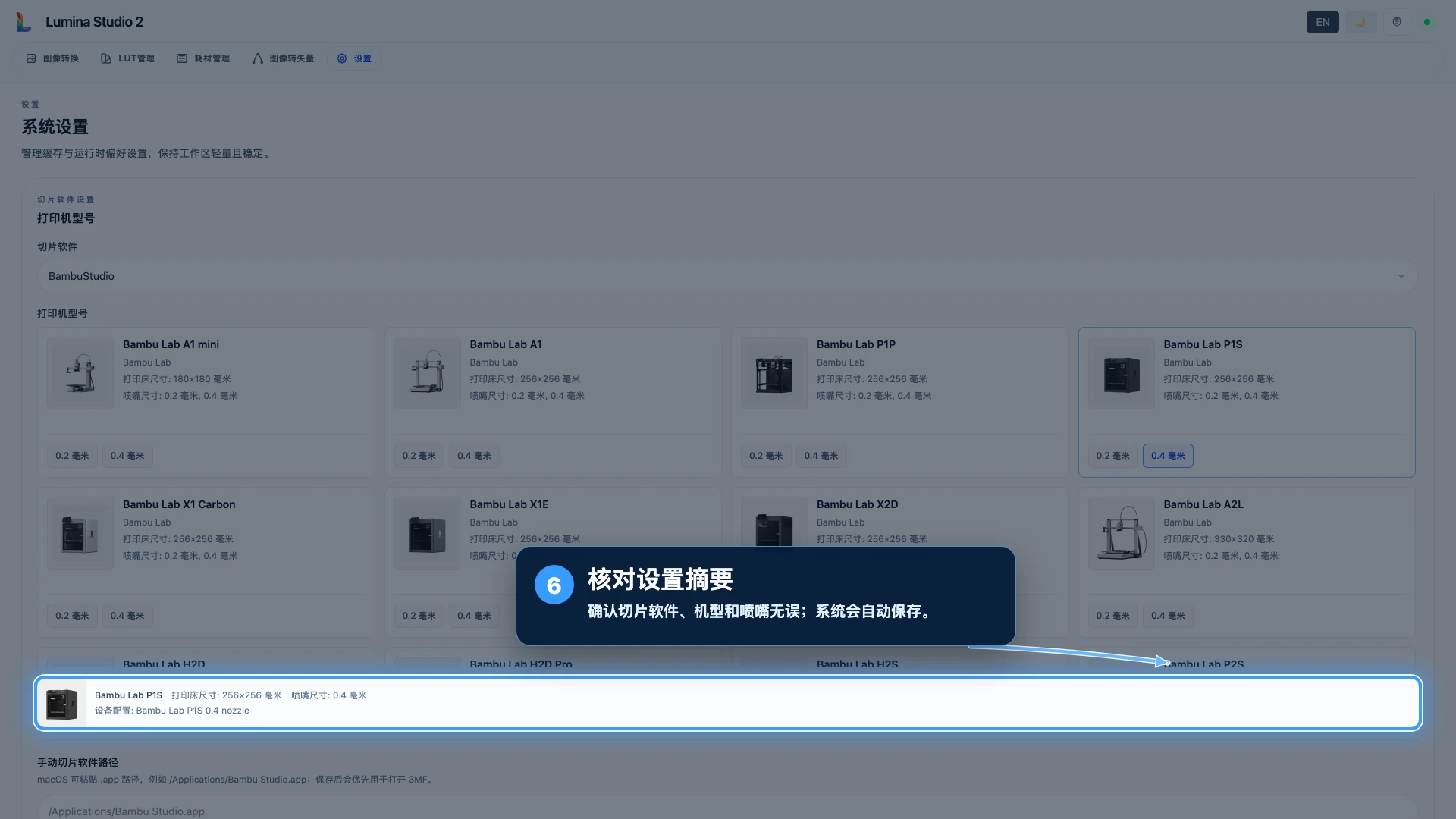
Task: Select 0.2 毫米 nozzle for X1 Carbon
Action: pyautogui.click(x=72, y=616)
